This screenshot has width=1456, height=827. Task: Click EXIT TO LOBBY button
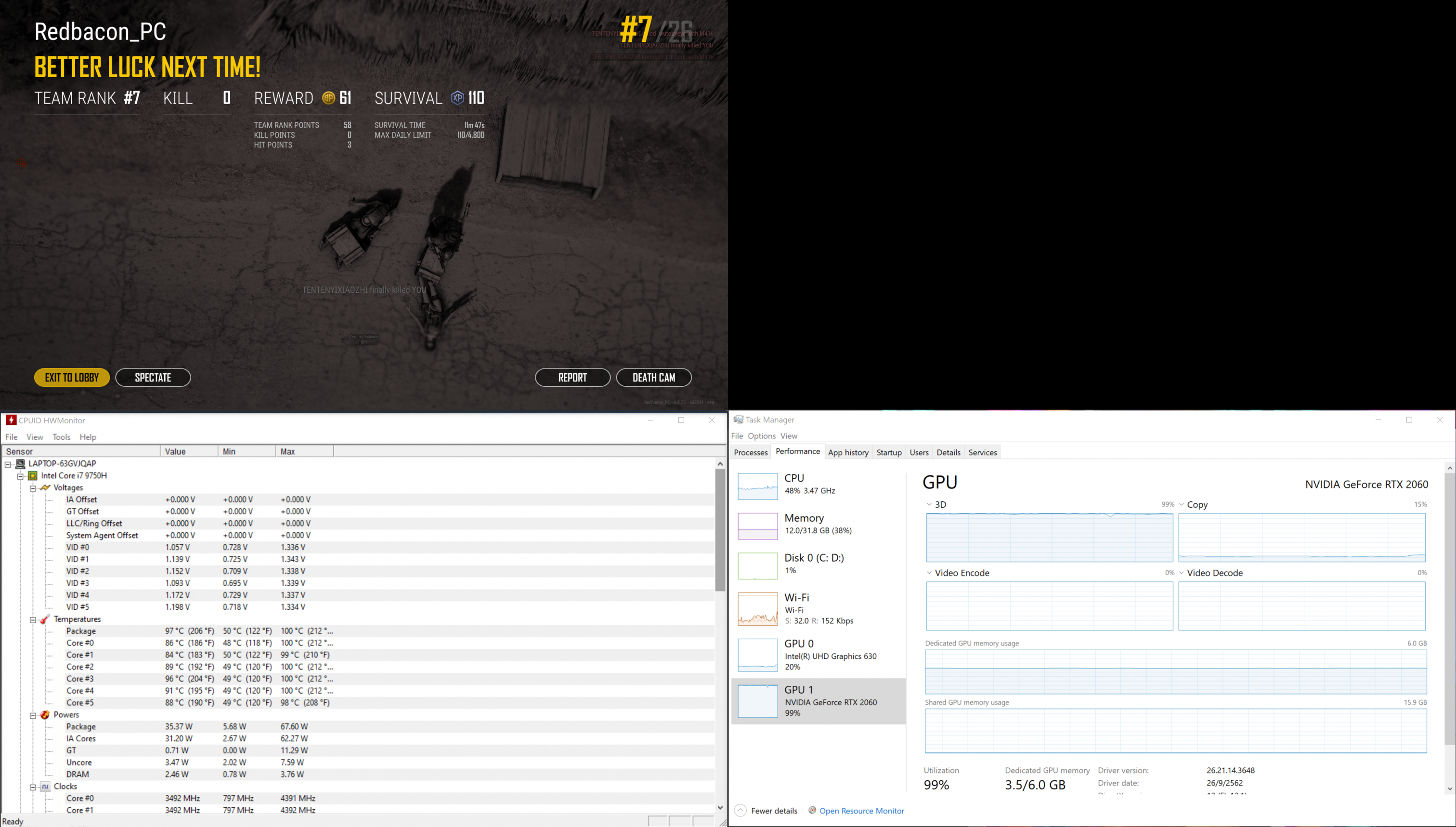click(72, 378)
